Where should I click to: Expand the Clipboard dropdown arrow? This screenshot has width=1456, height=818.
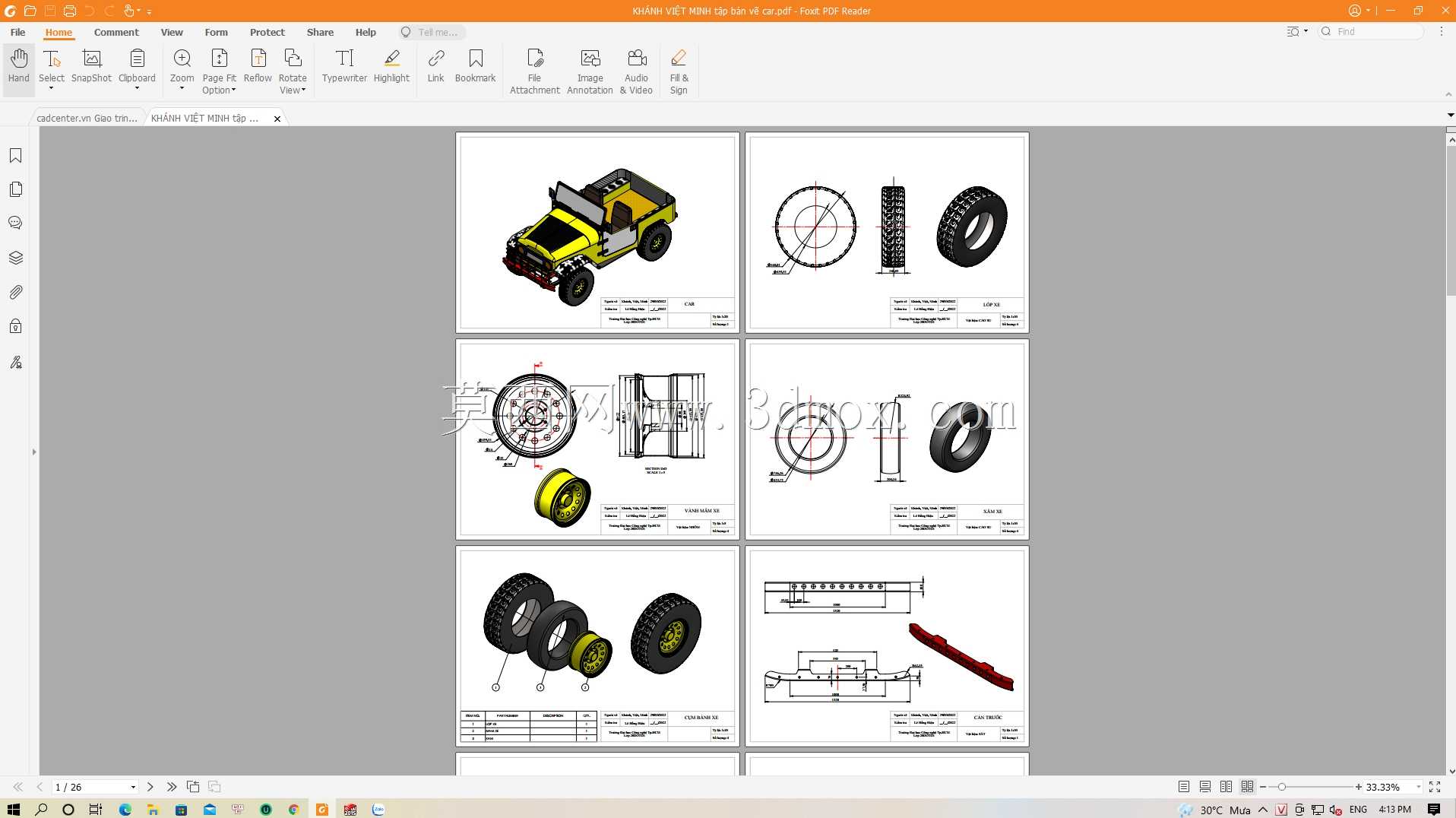click(x=137, y=89)
